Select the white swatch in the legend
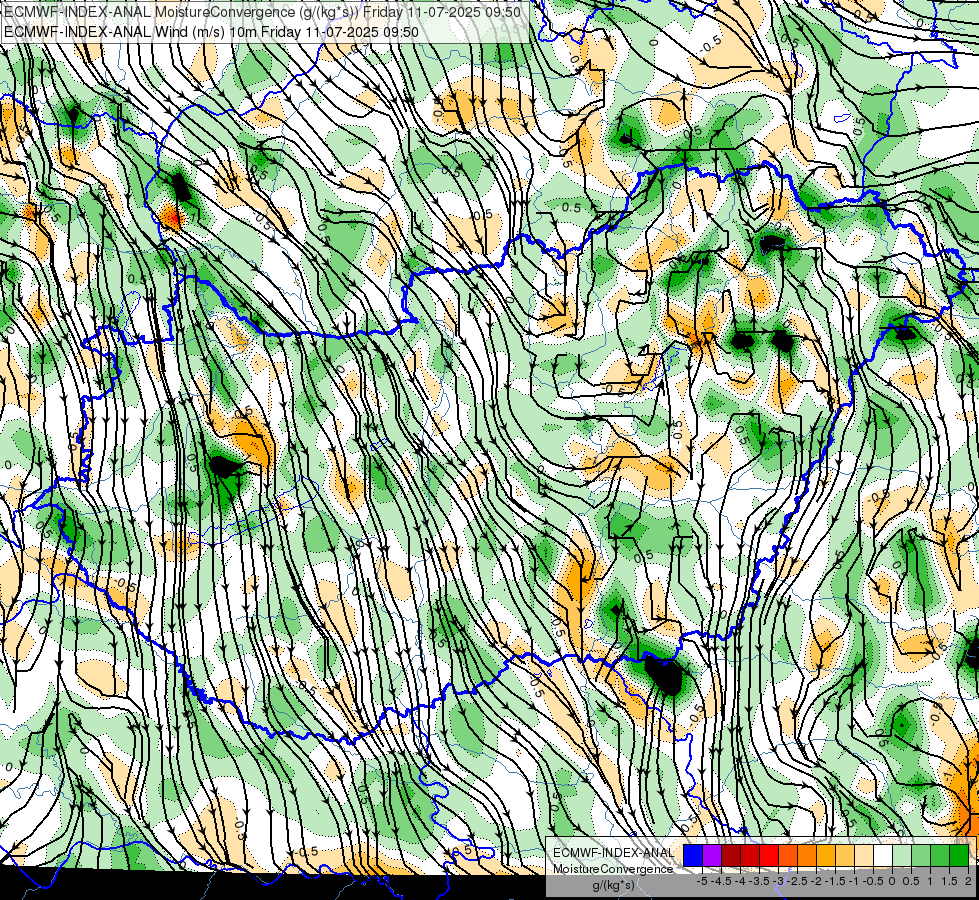979x900 pixels. [883, 855]
